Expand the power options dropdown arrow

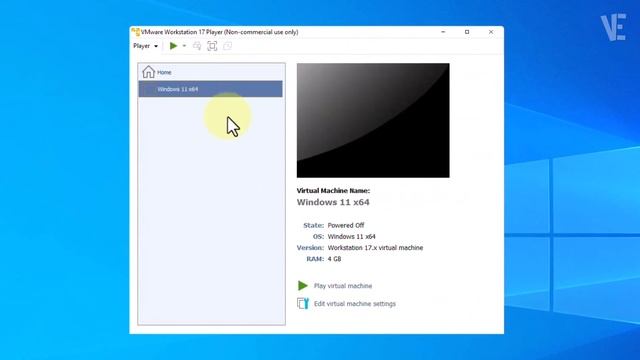(184, 46)
